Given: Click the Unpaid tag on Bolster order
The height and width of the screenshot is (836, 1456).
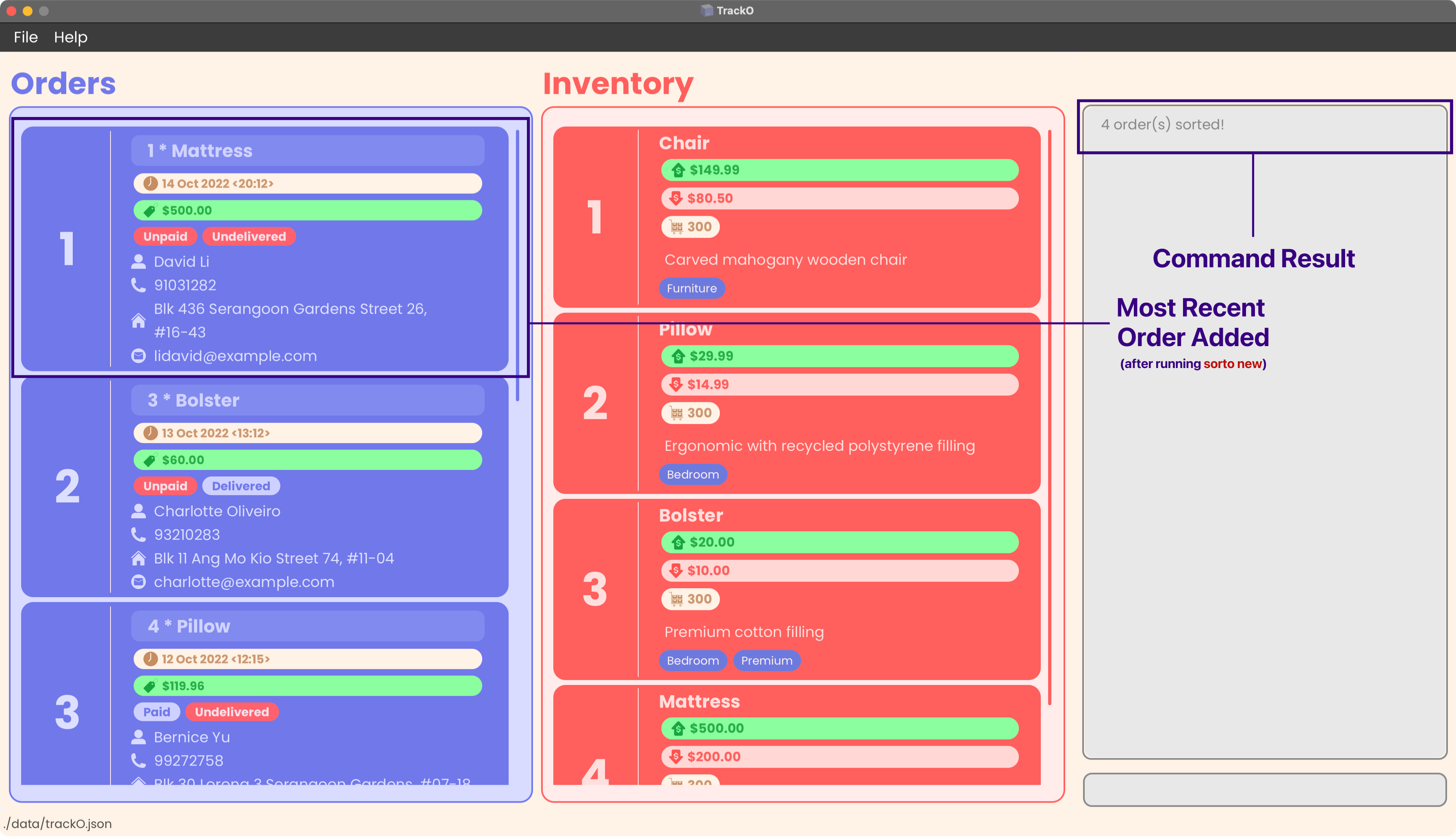Looking at the screenshot, I should click(x=165, y=486).
